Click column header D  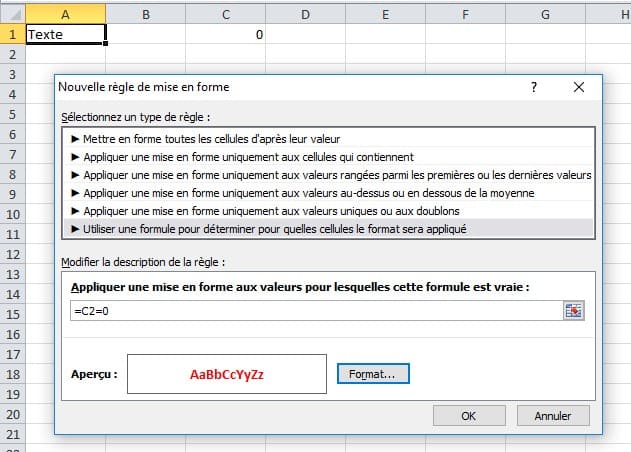[x=305, y=13]
